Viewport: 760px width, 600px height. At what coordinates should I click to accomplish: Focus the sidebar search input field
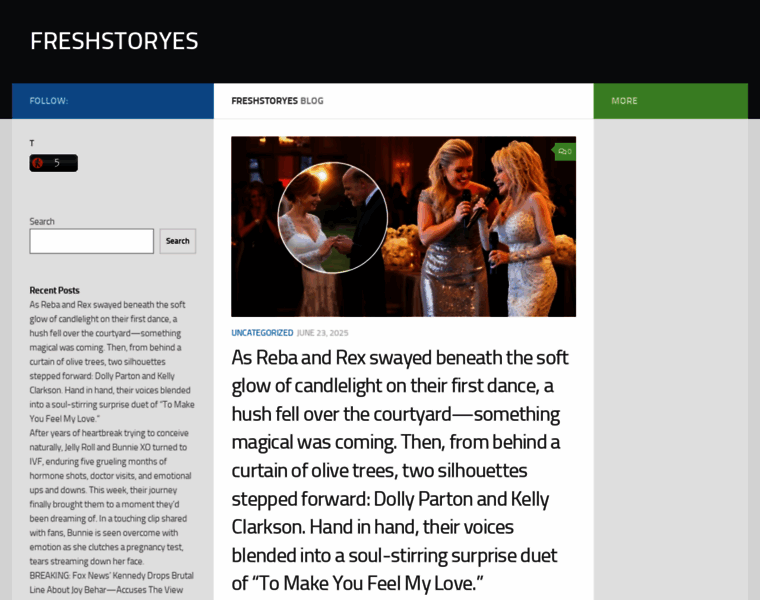coord(92,241)
